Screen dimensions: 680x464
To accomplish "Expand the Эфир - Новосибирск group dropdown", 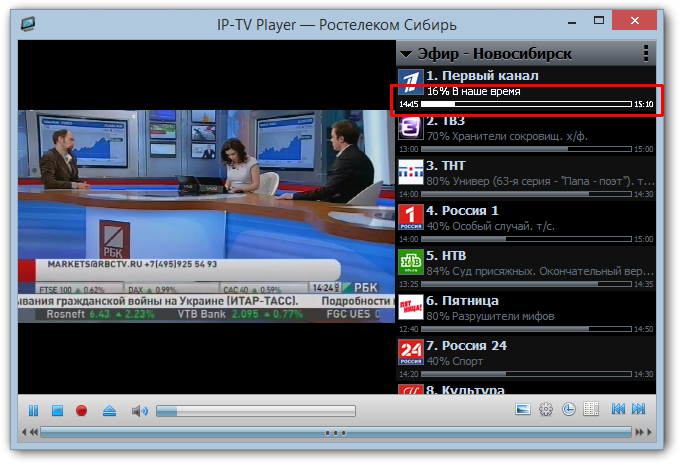I will (406, 54).
